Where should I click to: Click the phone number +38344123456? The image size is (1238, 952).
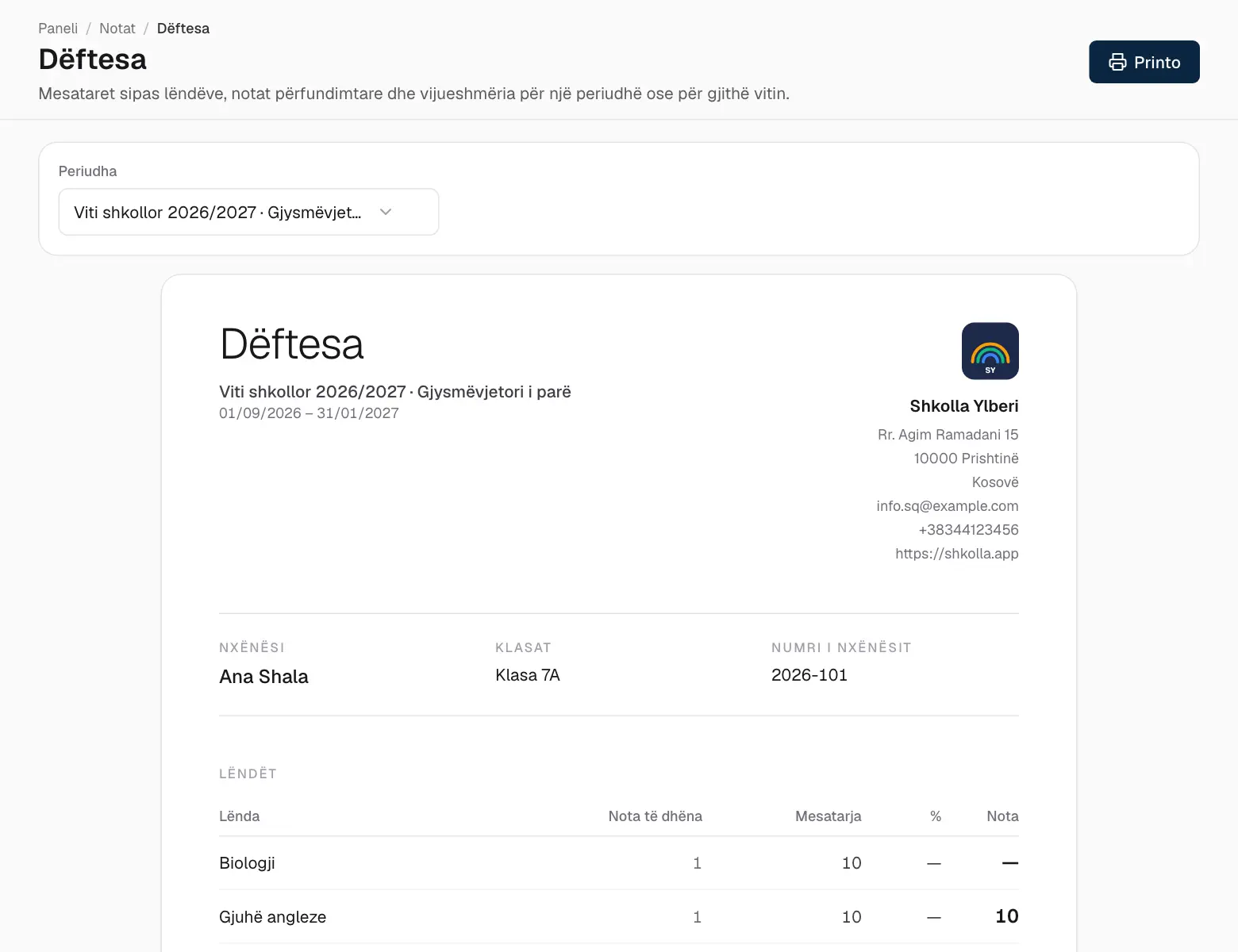point(968,530)
